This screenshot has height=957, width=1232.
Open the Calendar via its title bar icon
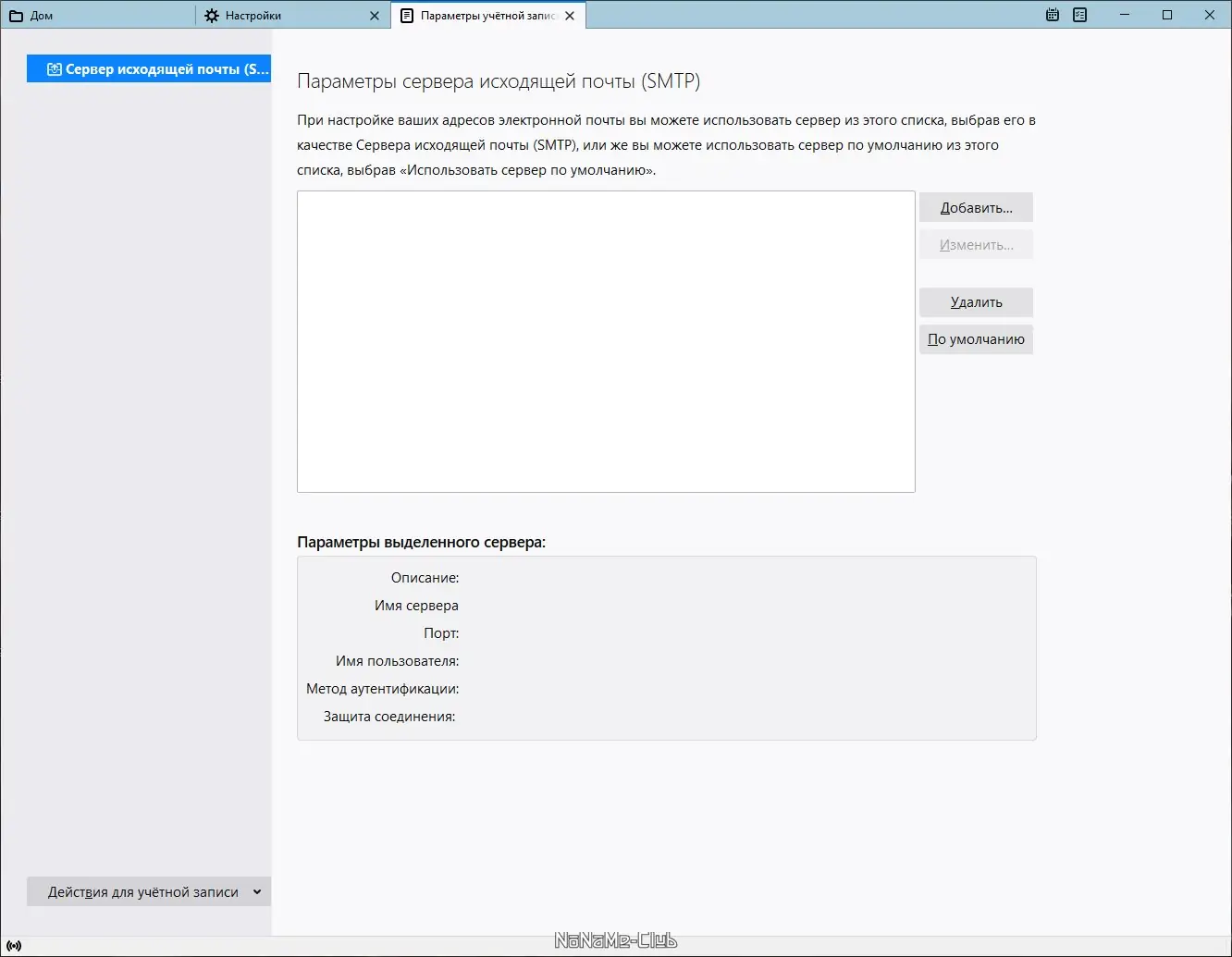pos(1052,15)
